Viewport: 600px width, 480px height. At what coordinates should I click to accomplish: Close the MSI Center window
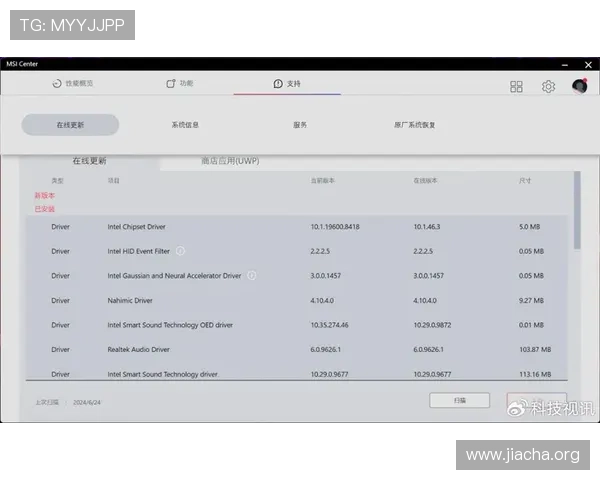589,65
